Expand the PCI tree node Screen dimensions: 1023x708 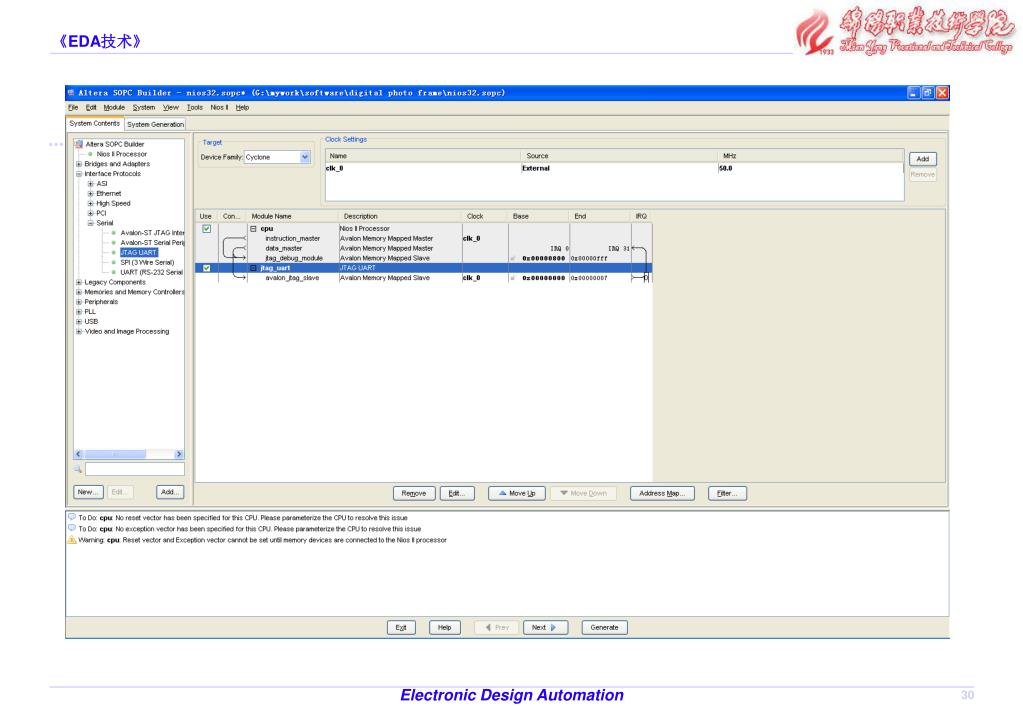pyautogui.click(x=91, y=213)
